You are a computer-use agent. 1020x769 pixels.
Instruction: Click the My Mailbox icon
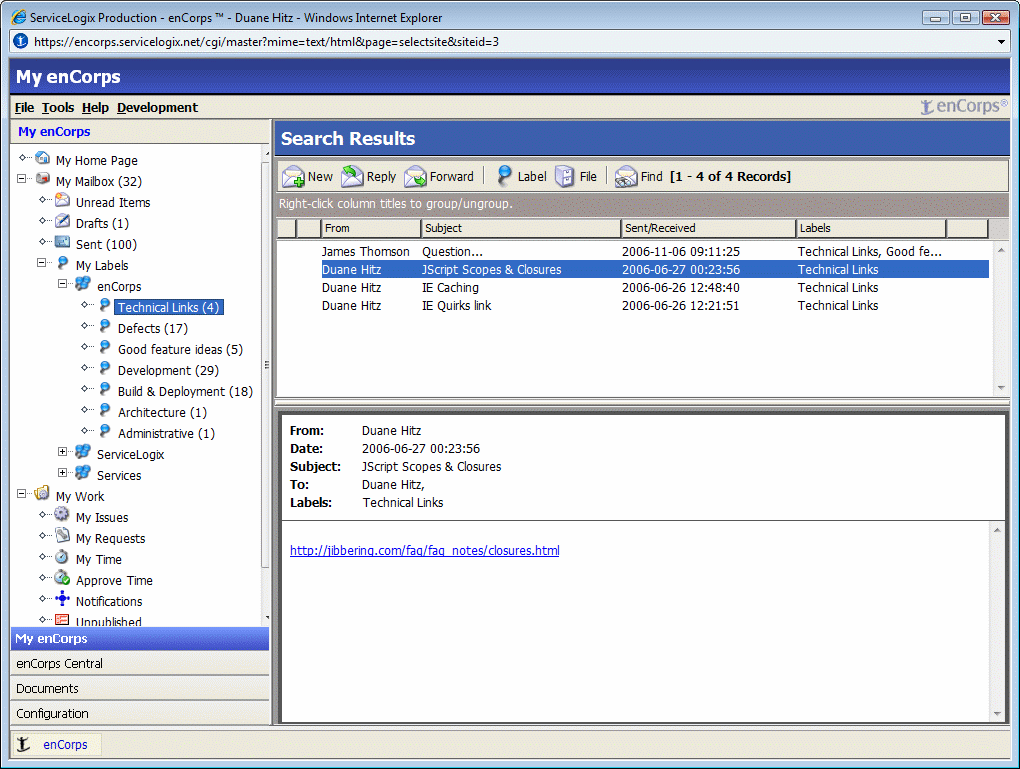click(x=43, y=179)
